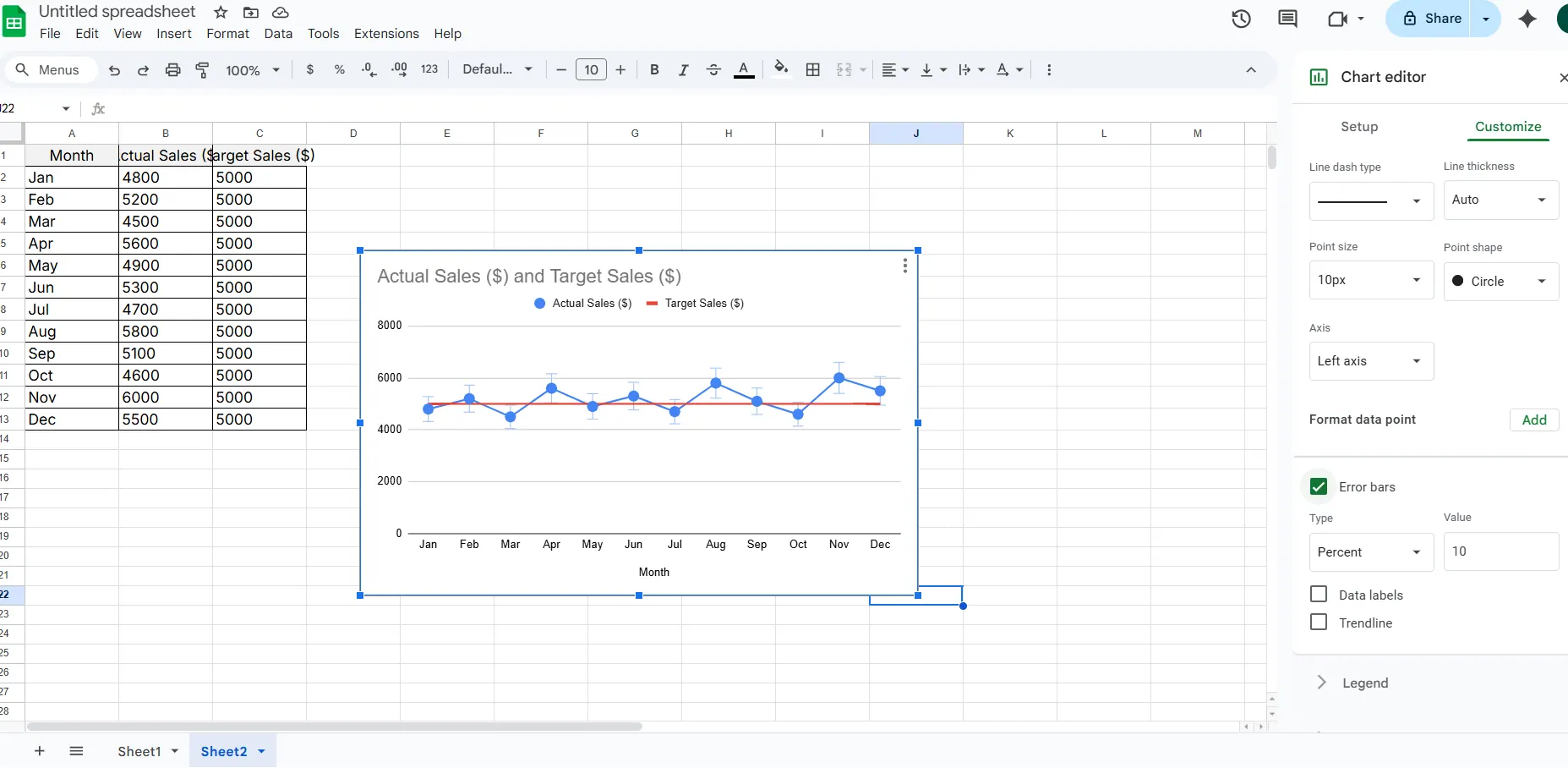Screen dimensions: 1568x768
Task: Click Add next to Format data point
Action: point(1533,420)
